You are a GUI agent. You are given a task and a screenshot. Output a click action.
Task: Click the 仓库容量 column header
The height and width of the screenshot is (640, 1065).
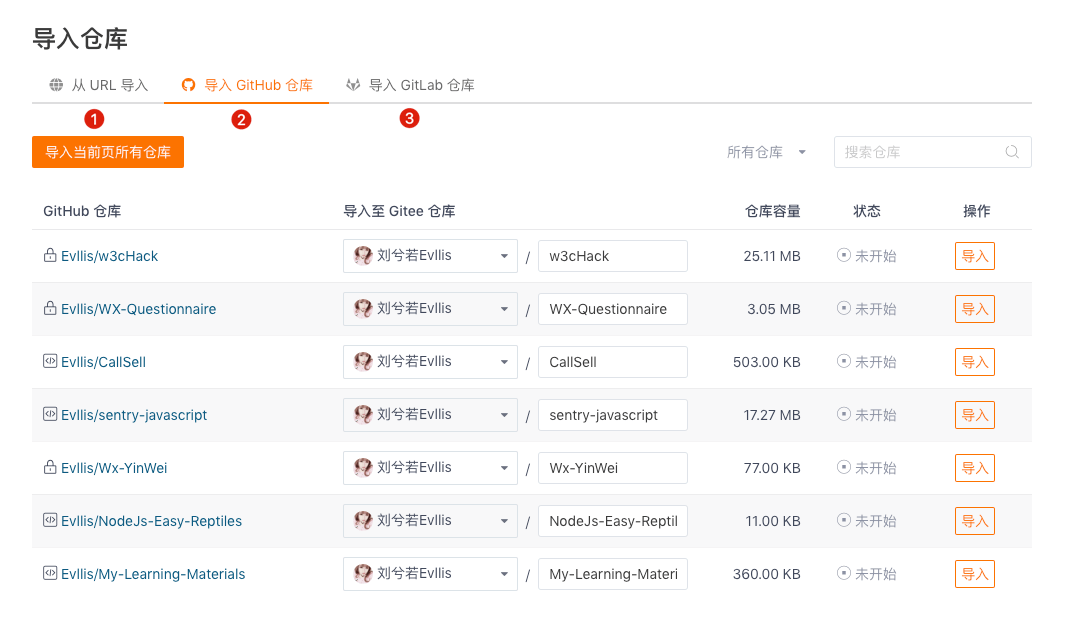(x=773, y=211)
